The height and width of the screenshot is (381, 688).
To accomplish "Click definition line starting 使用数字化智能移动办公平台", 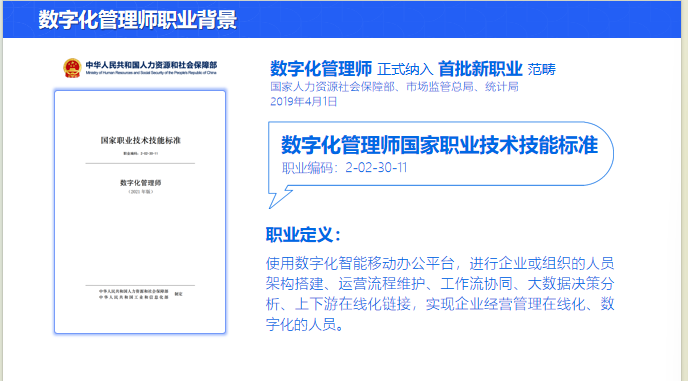I will point(440,263).
